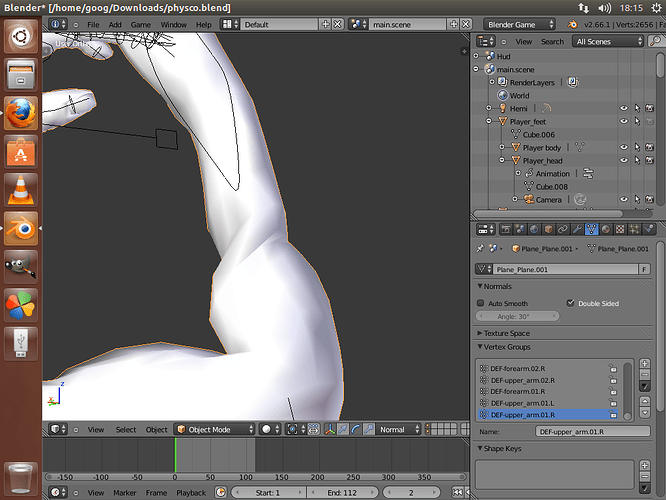Move vertex group up in the list

644,401
